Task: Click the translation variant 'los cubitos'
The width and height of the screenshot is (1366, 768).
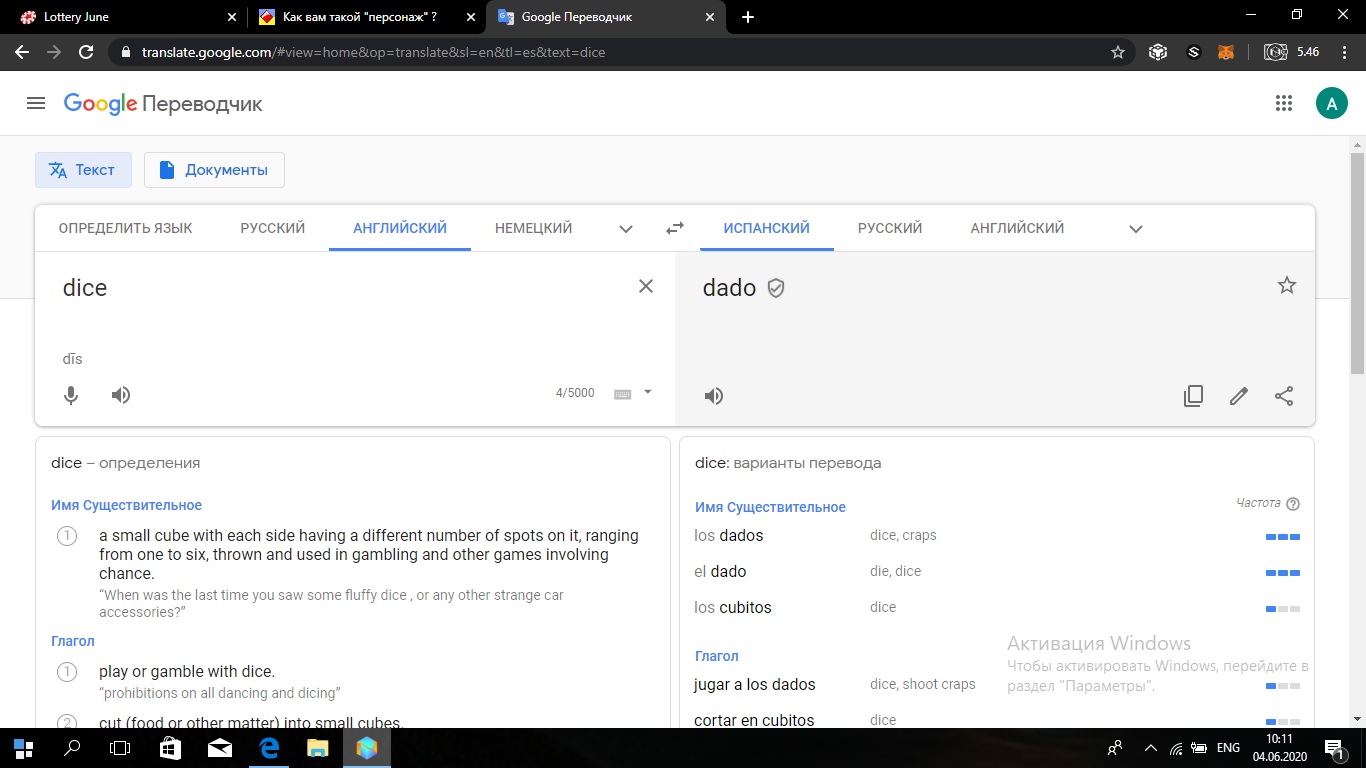Action: point(733,607)
